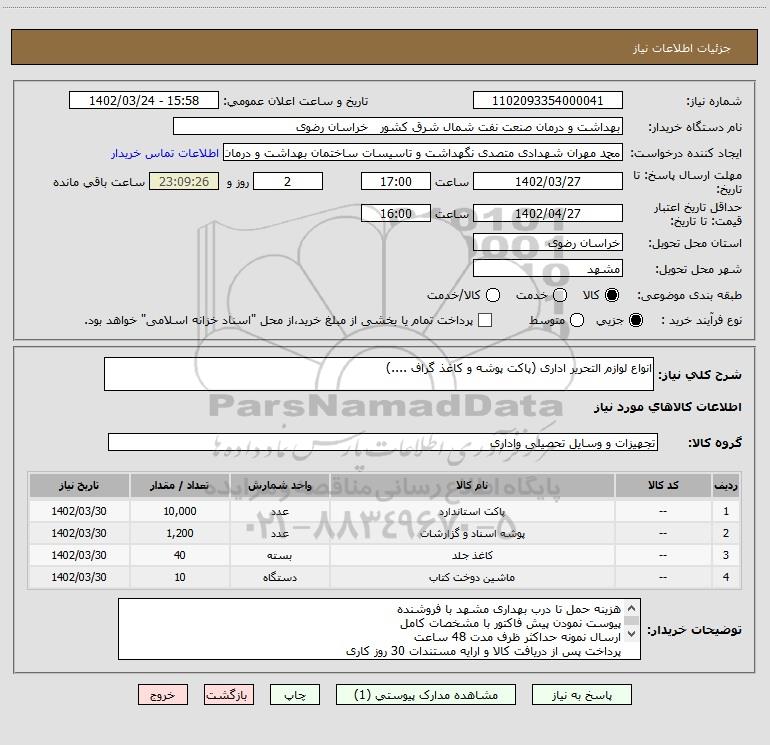The image size is (770, 745).
Task: Click the جزئیات اطلاعات نیاز page header
Action: (x=682, y=48)
